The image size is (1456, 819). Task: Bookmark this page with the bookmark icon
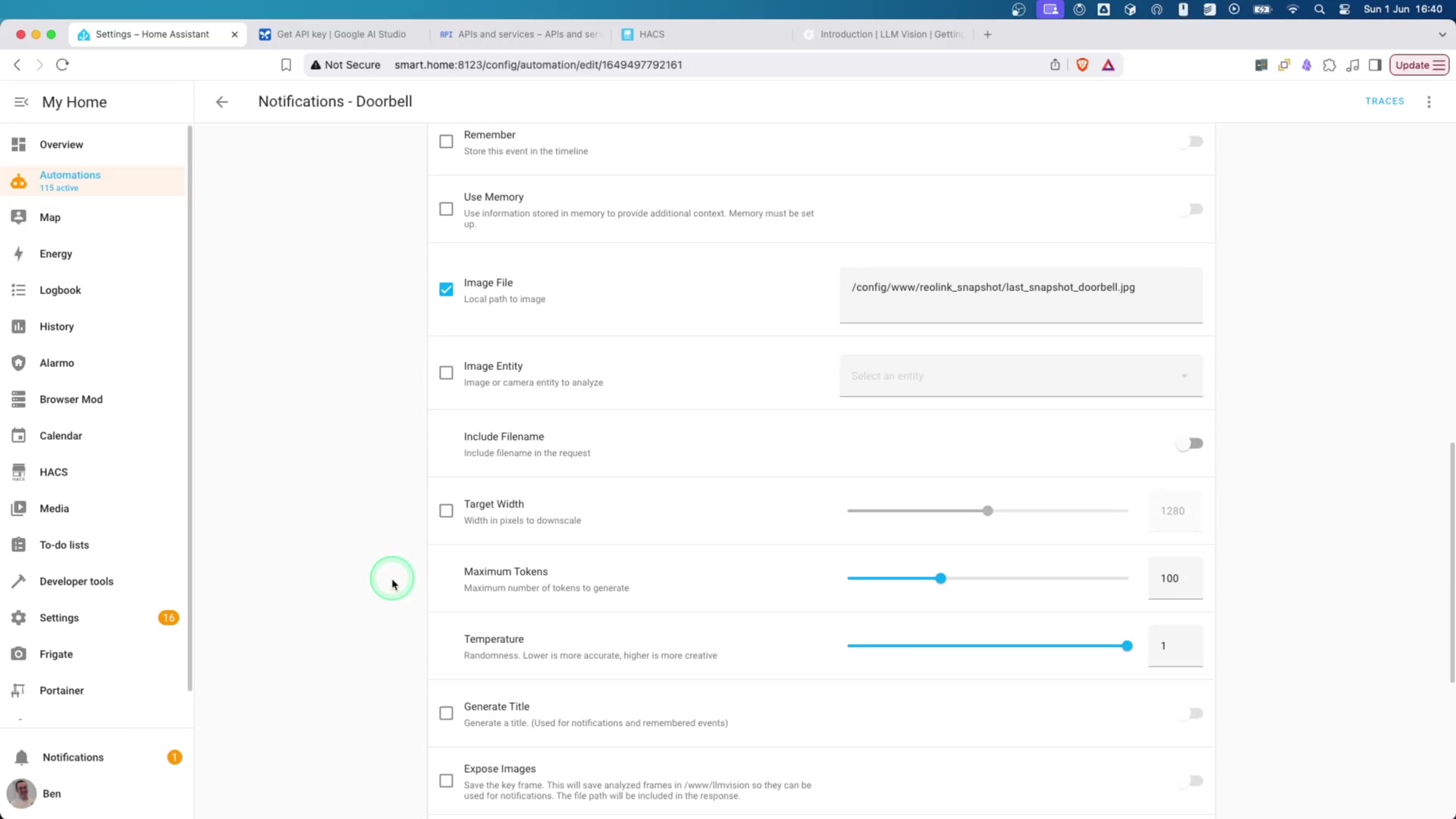[286, 65]
